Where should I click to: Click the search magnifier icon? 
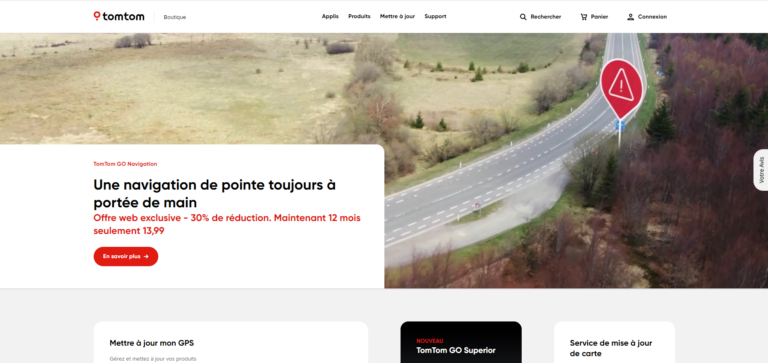pos(523,17)
